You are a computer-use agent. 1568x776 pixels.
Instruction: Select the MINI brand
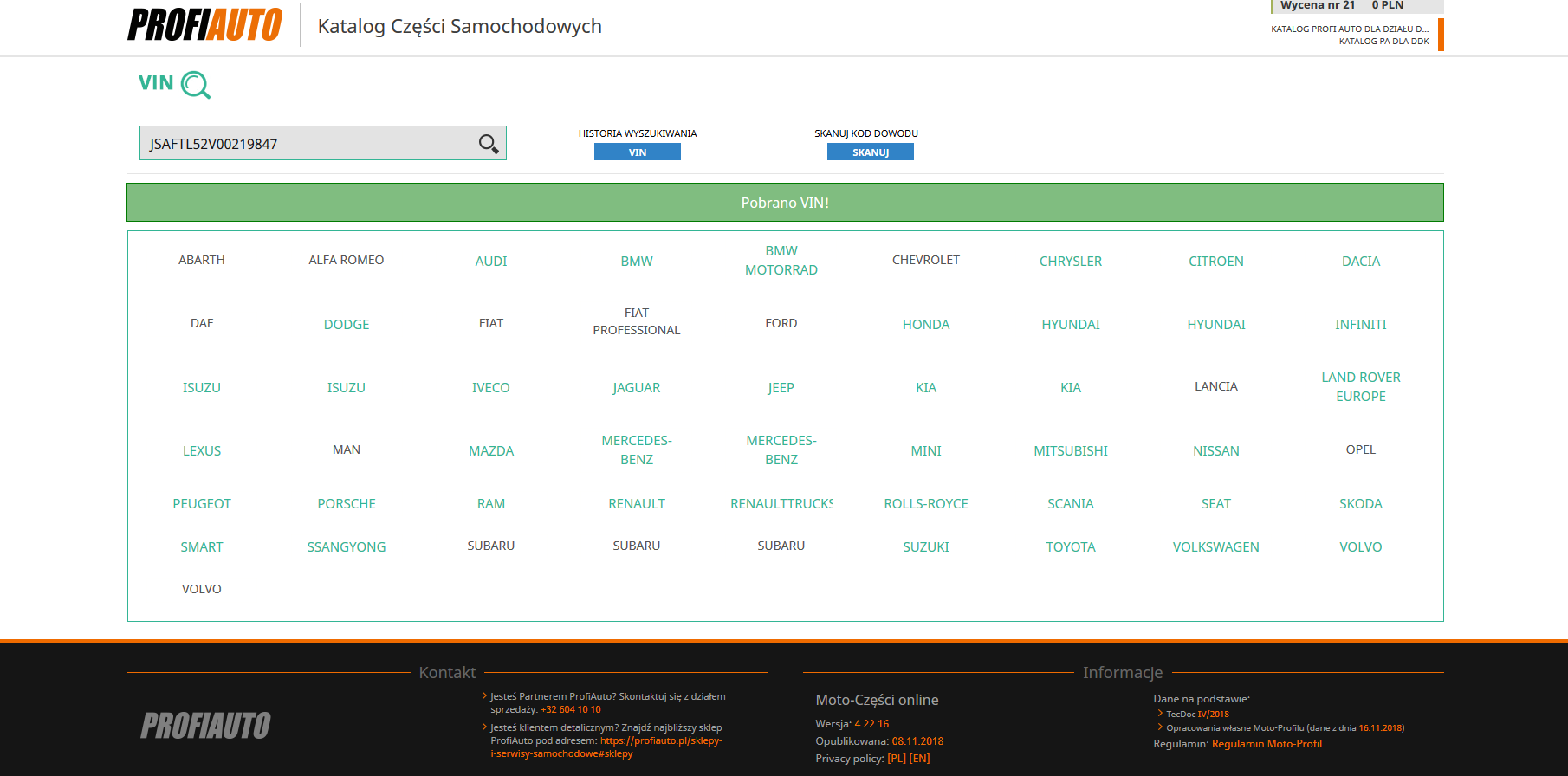[926, 450]
